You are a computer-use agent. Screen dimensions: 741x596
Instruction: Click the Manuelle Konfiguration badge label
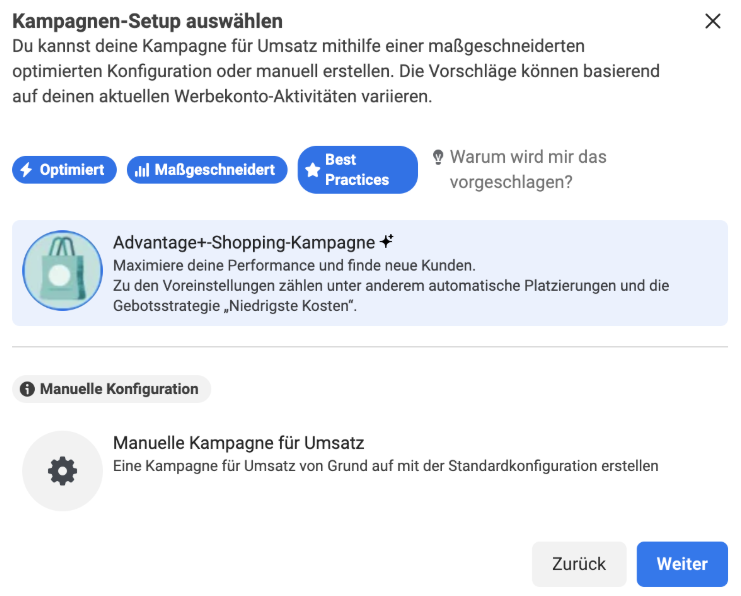(x=119, y=389)
